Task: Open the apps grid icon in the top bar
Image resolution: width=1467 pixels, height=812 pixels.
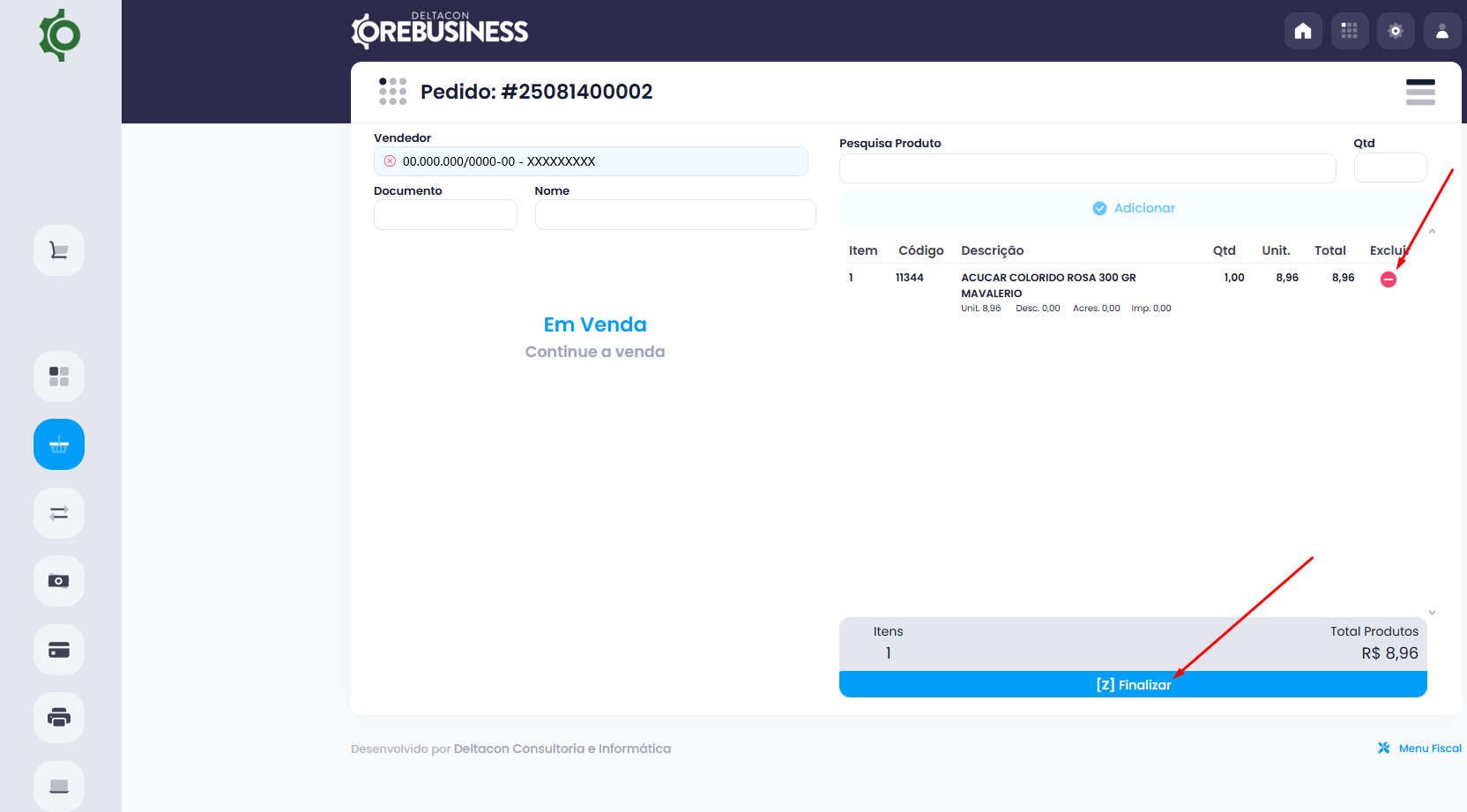Action: pyautogui.click(x=1350, y=30)
